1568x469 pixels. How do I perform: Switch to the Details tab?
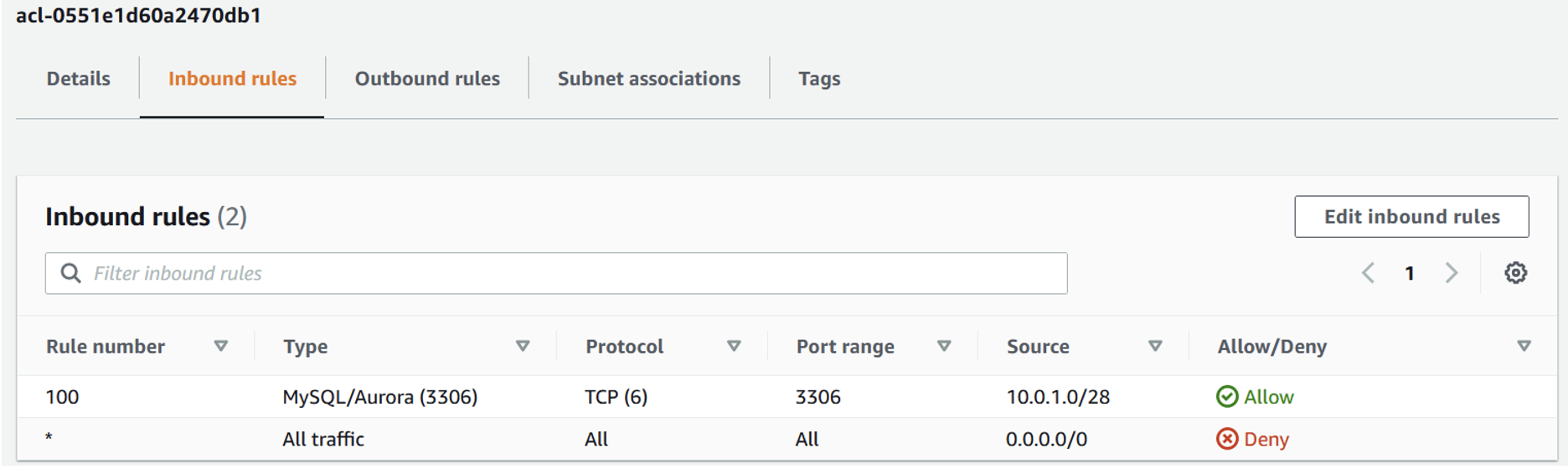click(78, 79)
